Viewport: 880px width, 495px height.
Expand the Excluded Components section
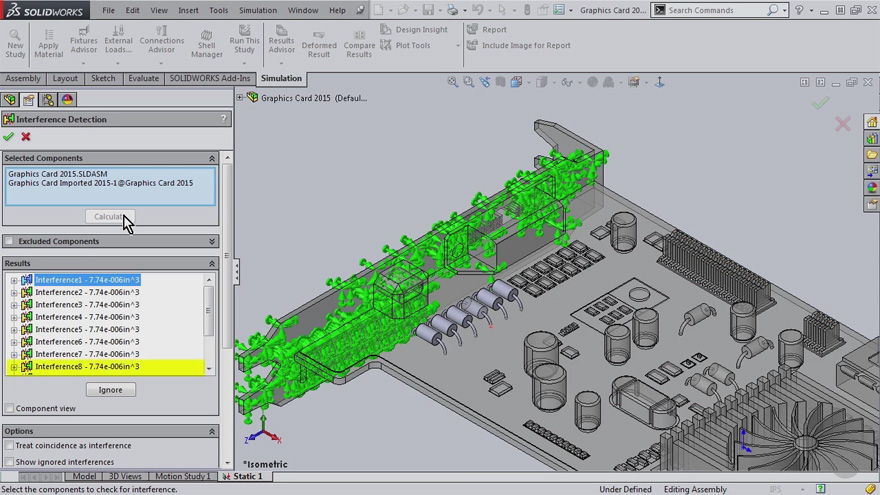[x=212, y=241]
